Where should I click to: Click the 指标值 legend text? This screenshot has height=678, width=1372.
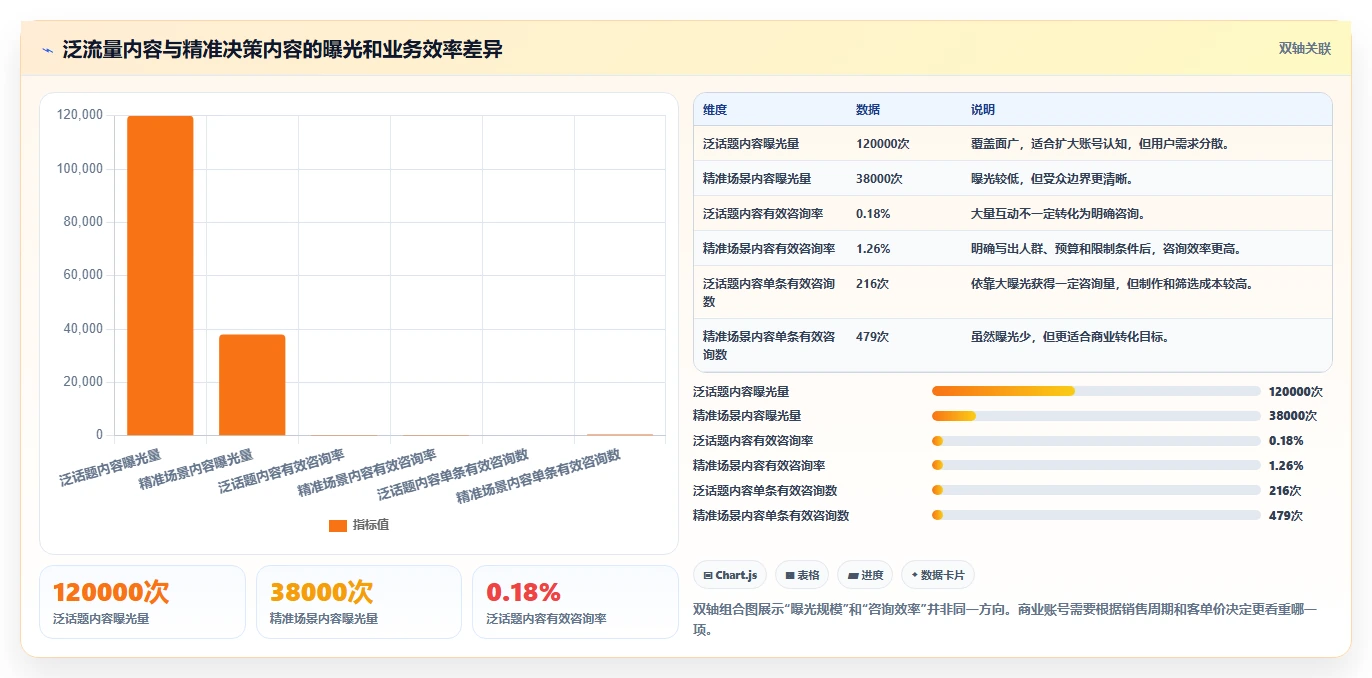click(370, 525)
